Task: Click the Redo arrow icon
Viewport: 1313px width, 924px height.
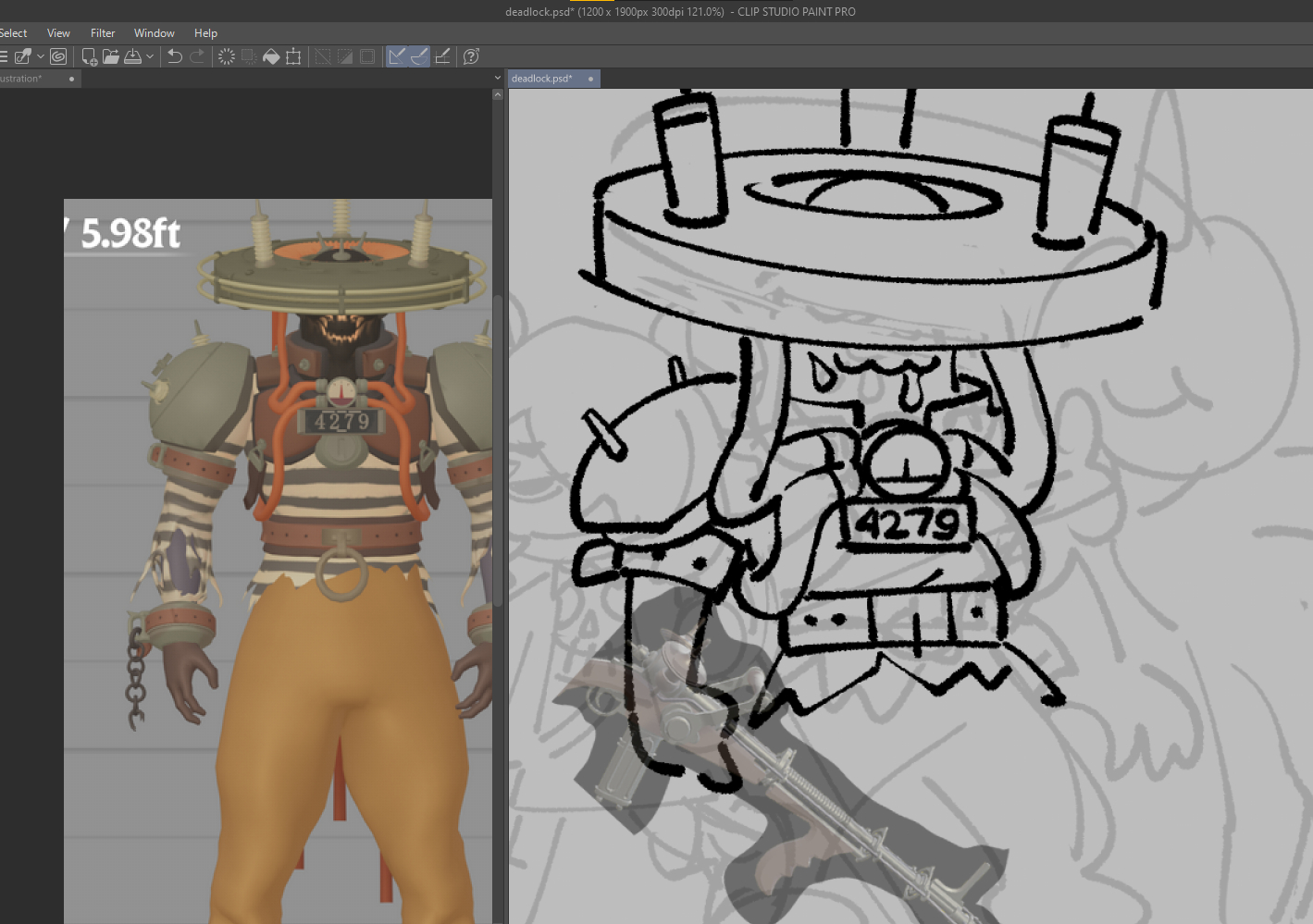Action: pyautogui.click(x=197, y=56)
